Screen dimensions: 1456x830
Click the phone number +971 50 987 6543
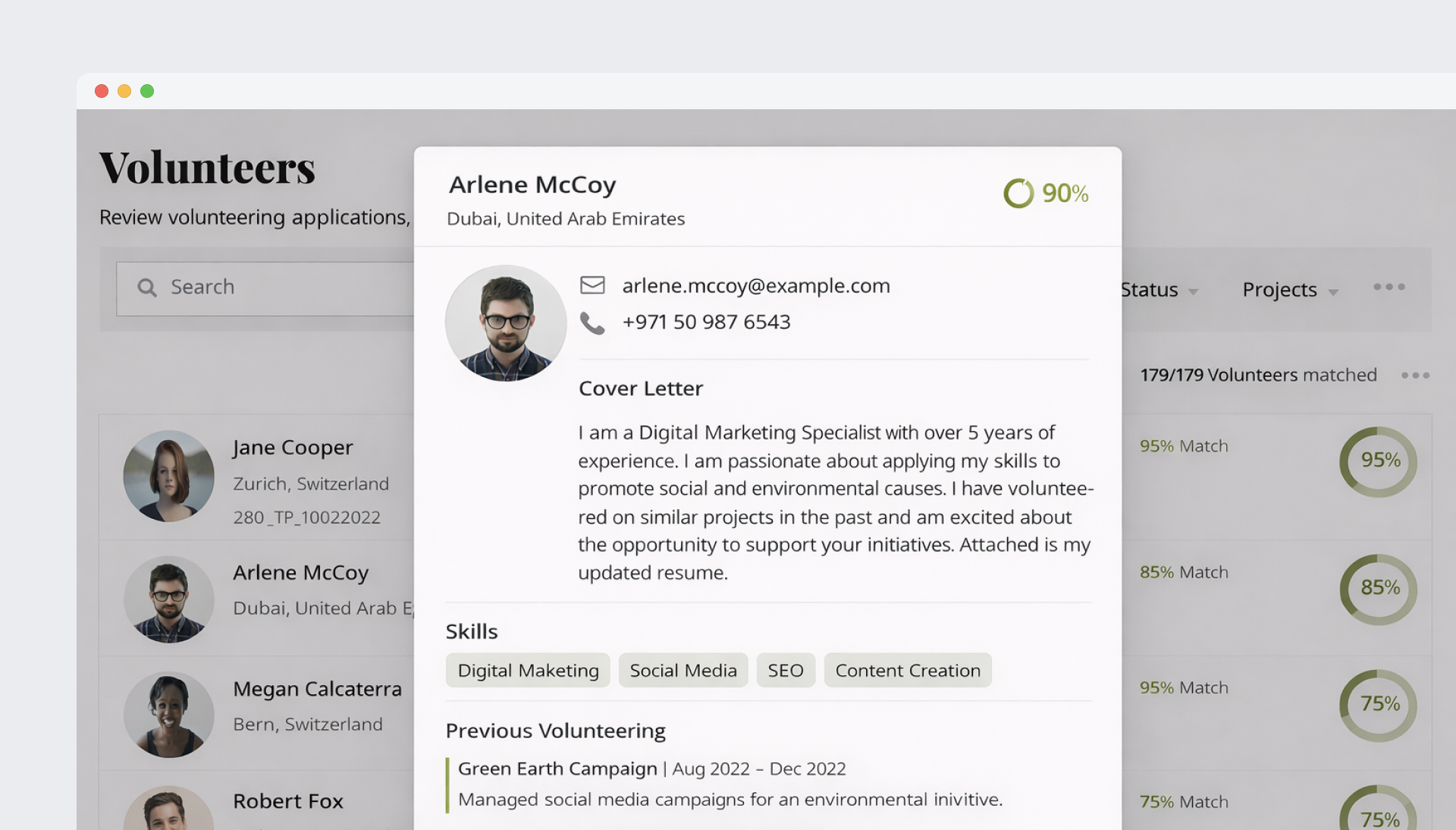point(706,322)
